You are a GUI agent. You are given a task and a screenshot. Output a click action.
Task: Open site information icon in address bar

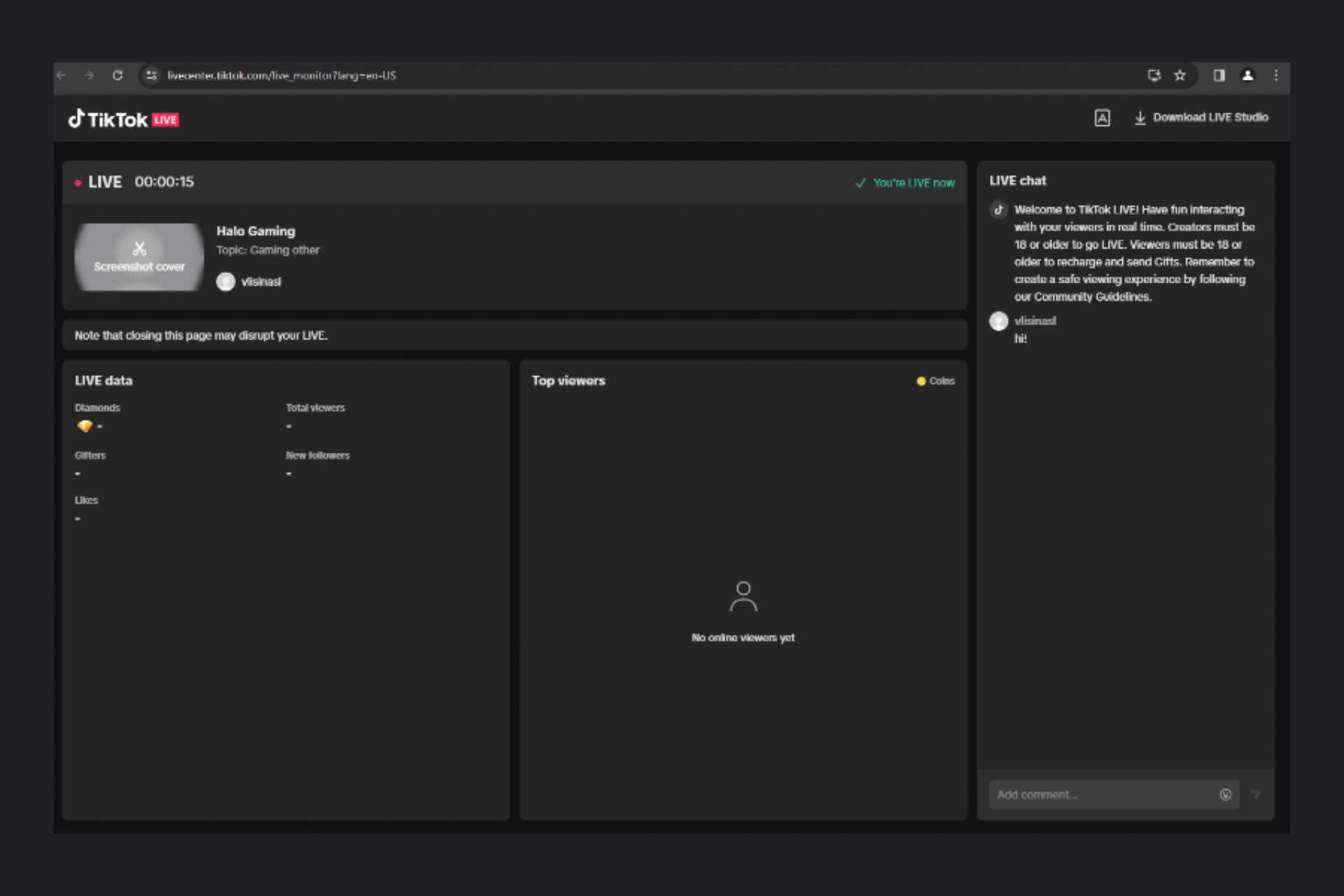(x=151, y=76)
